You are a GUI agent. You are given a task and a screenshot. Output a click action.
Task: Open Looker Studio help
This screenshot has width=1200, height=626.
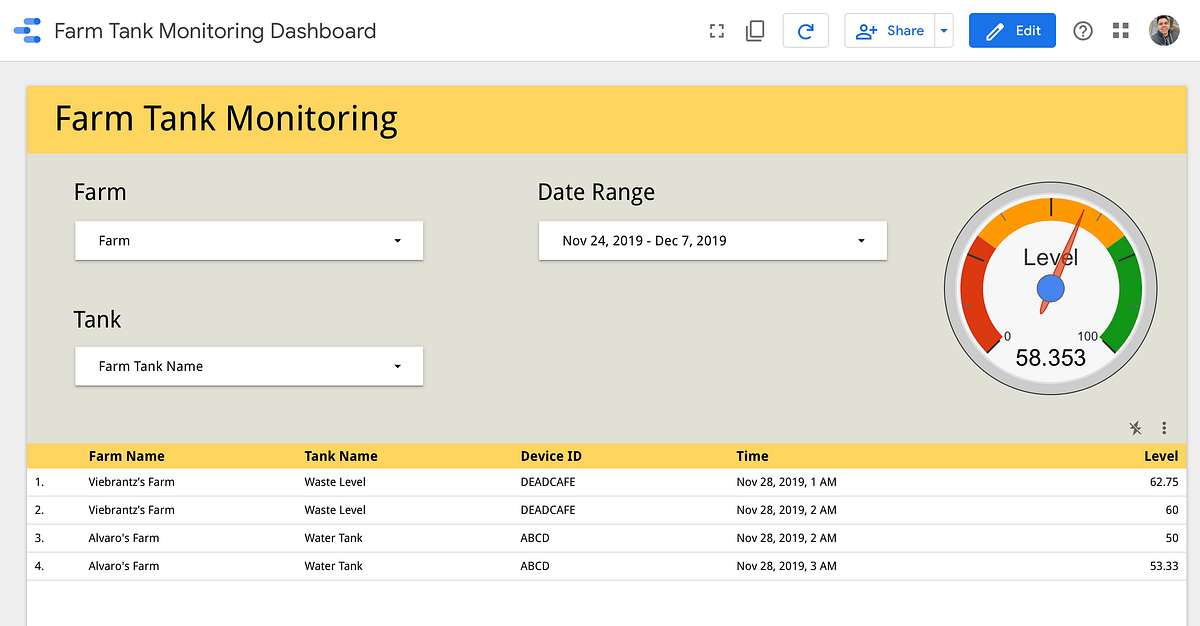(1082, 30)
